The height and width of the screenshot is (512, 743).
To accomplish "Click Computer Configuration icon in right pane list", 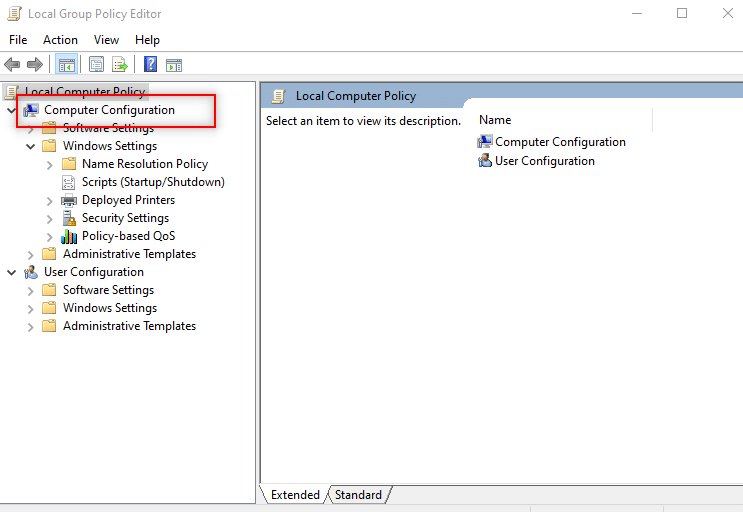I will coord(485,142).
